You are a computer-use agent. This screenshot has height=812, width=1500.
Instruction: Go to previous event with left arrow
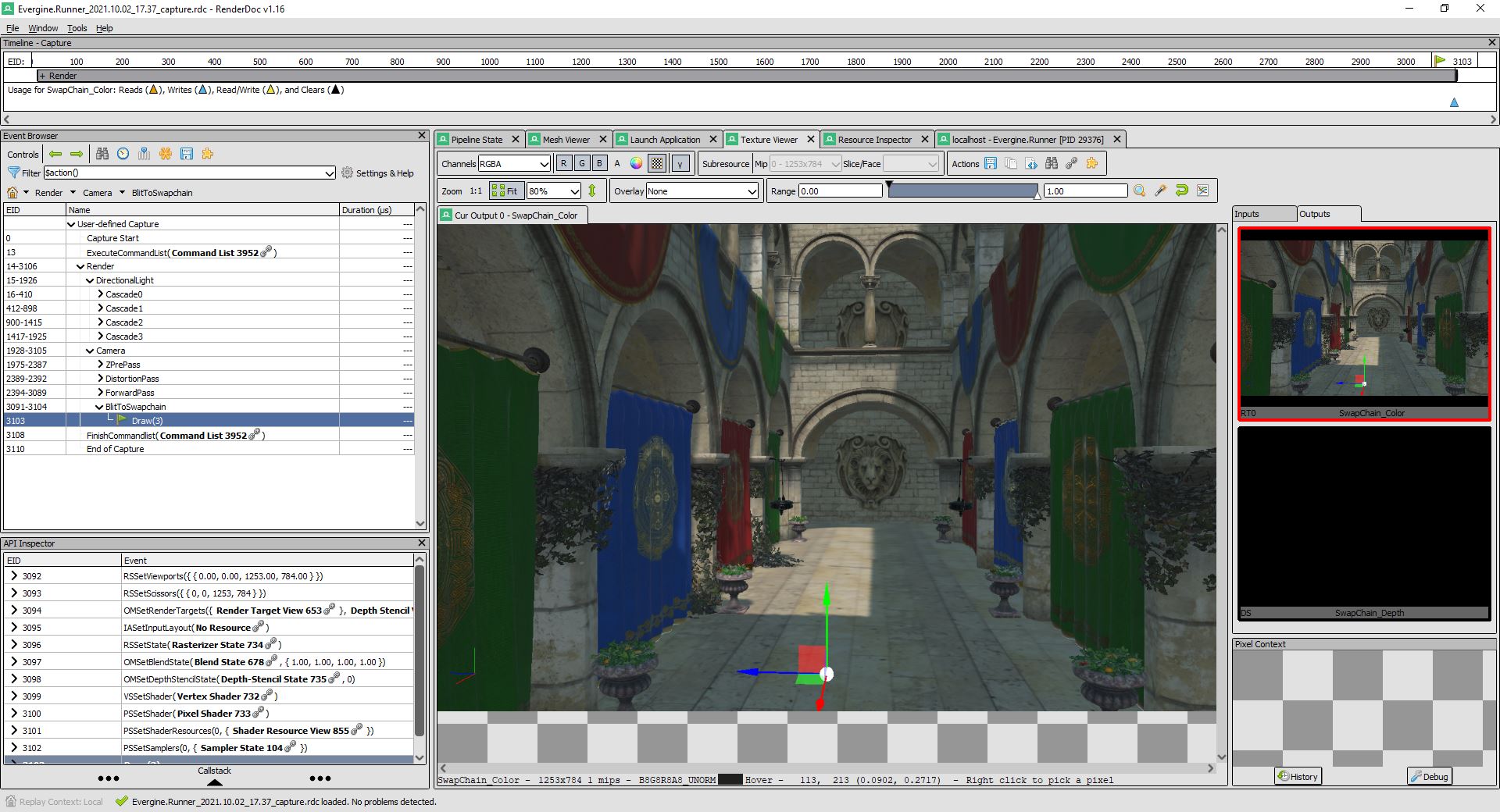(x=55, y=154)
